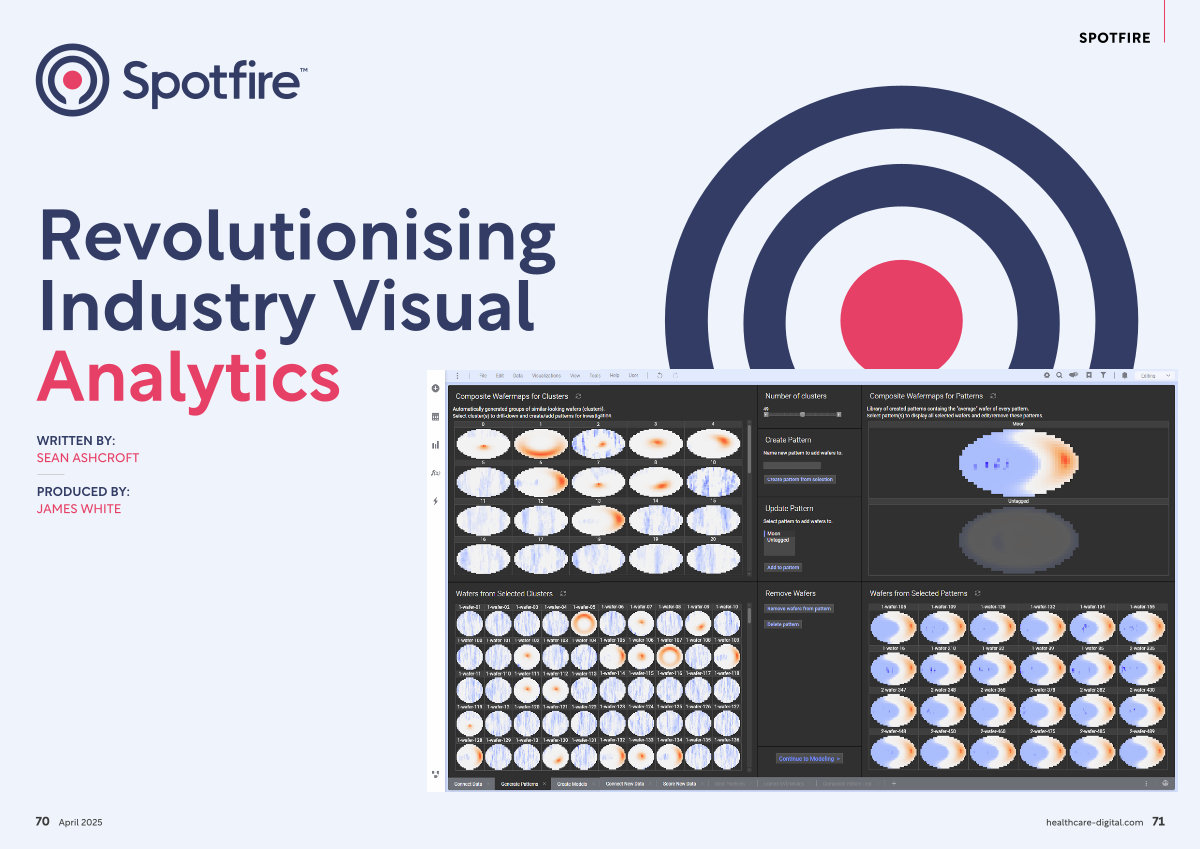Open the comments speech-bubble icon

(x=1073, y=375)
